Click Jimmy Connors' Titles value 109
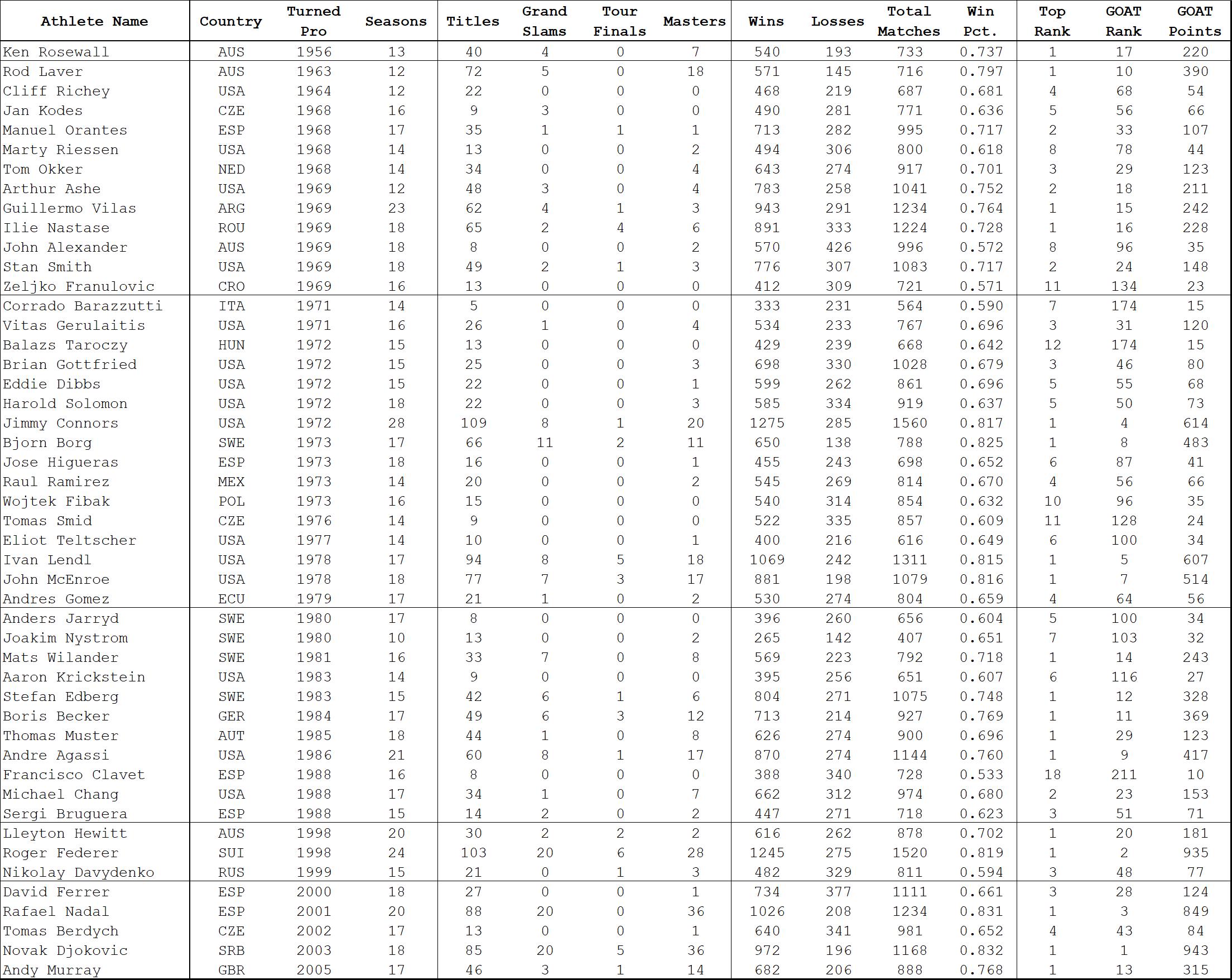Screen dimensions: 1232x980 point(473,423)
